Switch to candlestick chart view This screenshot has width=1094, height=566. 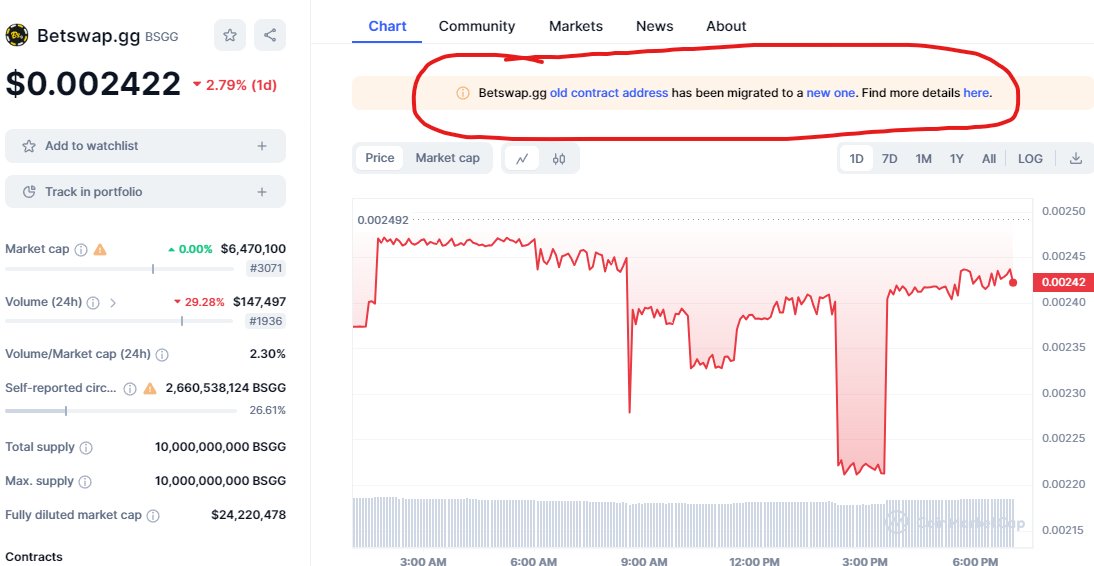click(x=559, y=158)
